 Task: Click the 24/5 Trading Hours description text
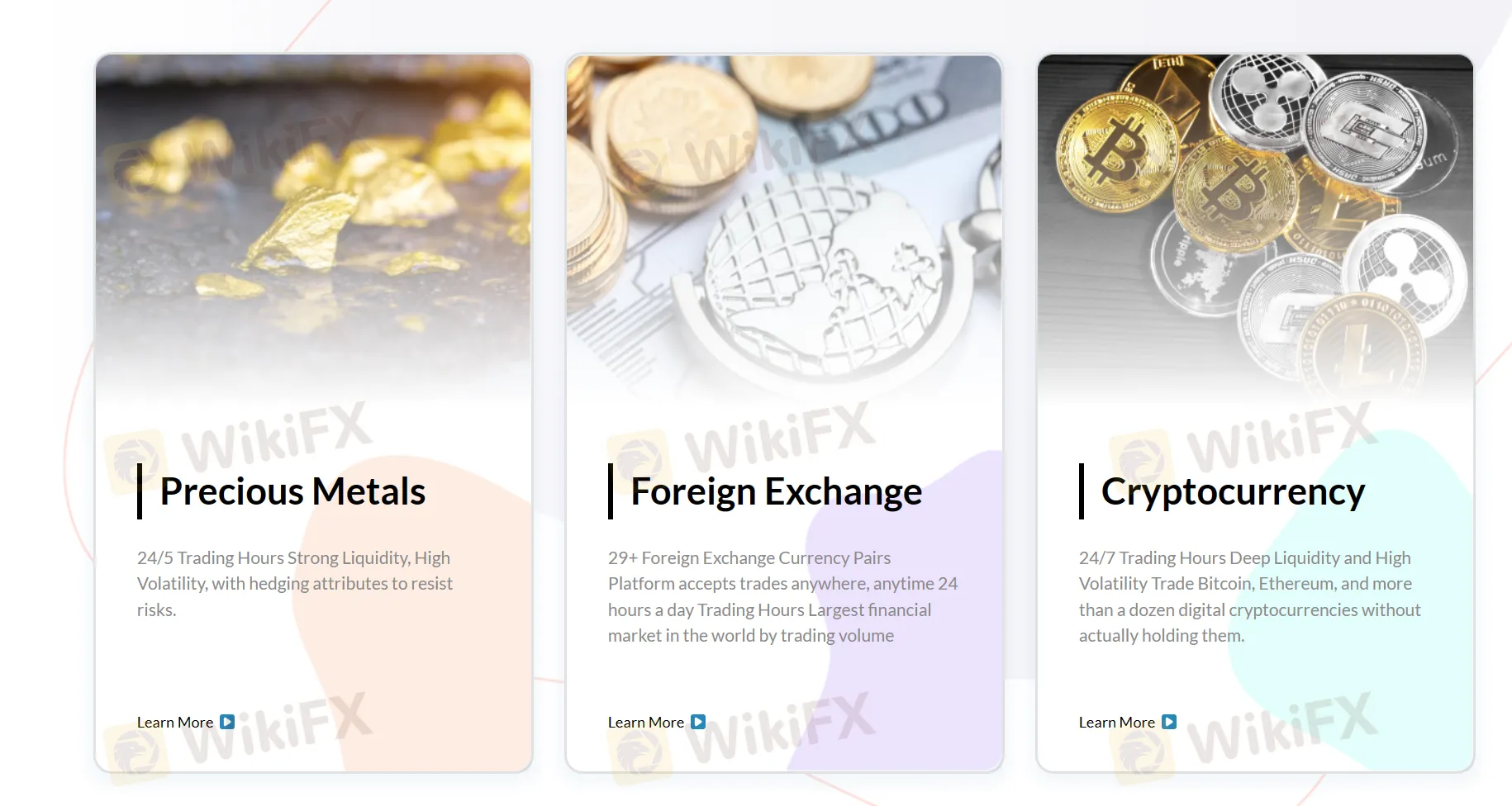point(295,584)
